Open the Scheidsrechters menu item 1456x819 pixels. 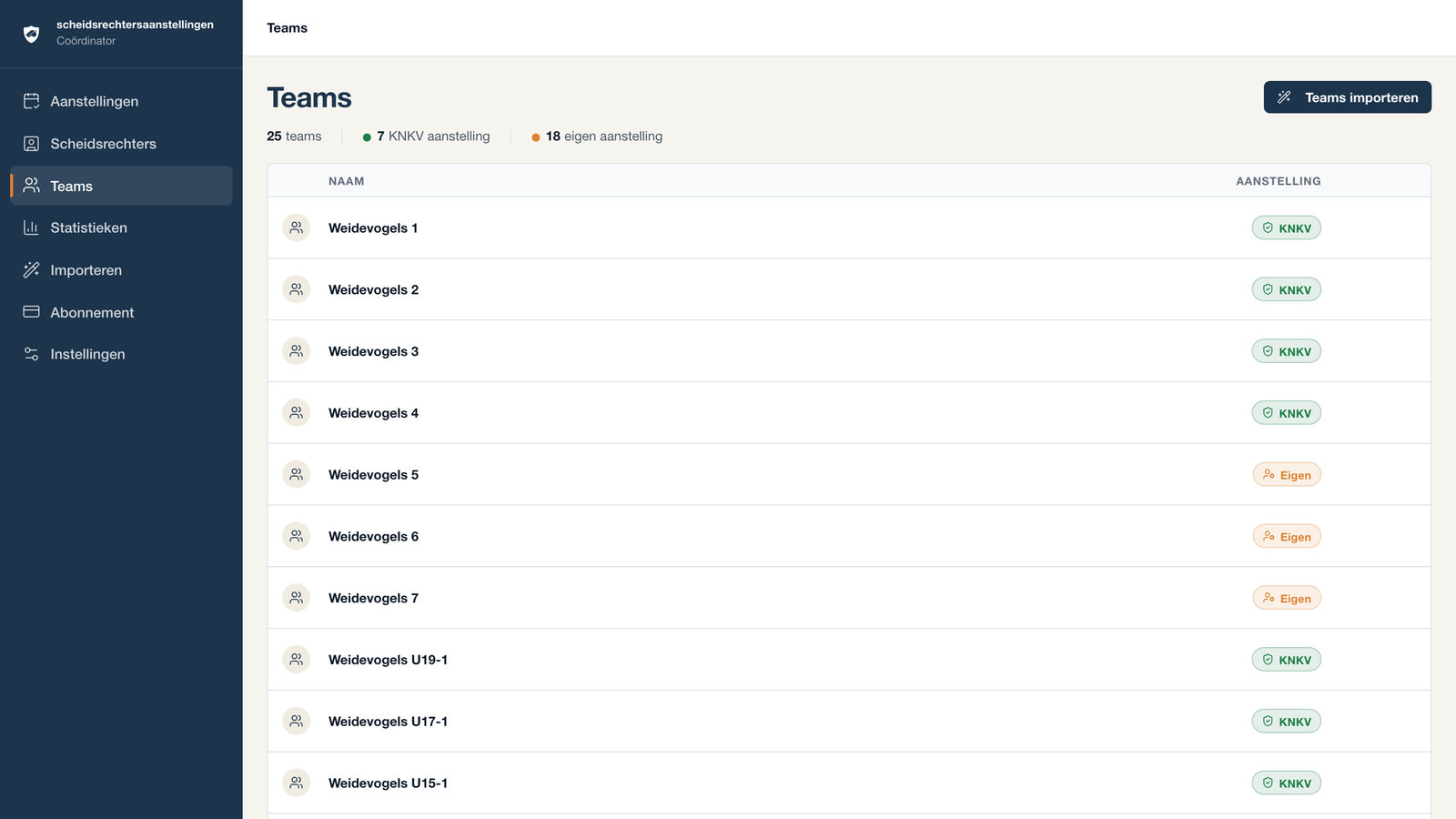point(121,144)
